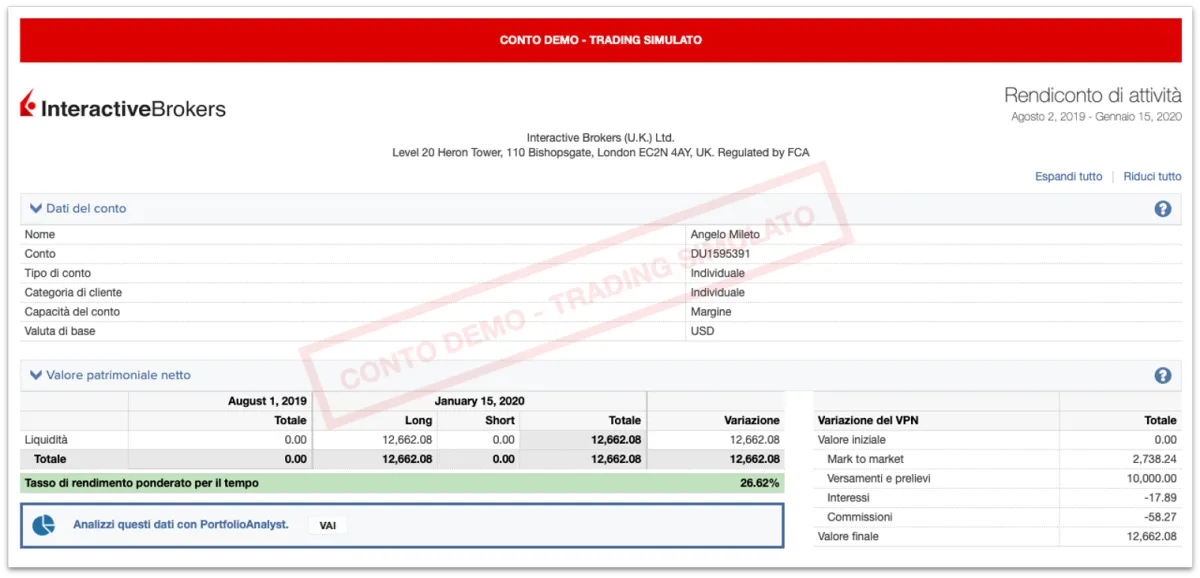Viewport: 1200px width, 578px height.
Task: Select the Versamenti e prelievi value 10,000.00
Action: tap(1151, 478)
